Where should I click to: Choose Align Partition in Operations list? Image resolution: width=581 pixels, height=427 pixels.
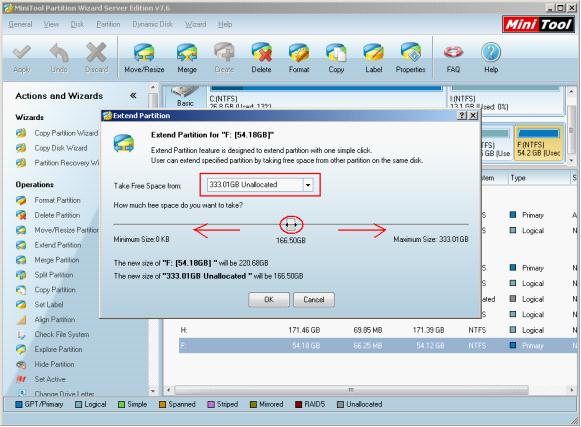coord(46,319)
